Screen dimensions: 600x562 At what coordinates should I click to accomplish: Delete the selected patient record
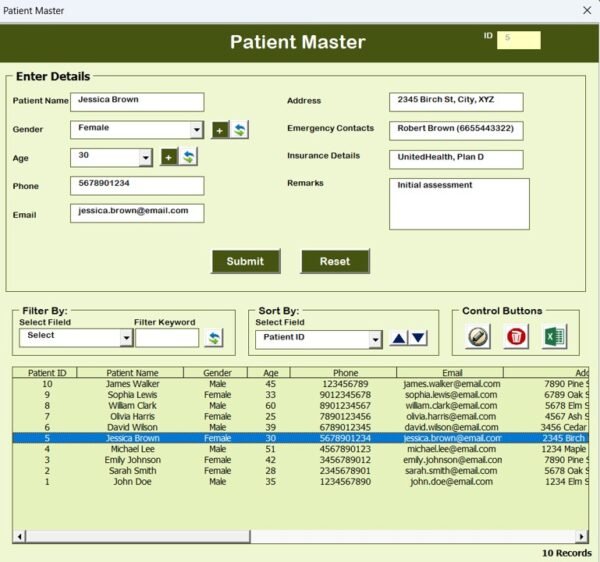coord(516,337)
